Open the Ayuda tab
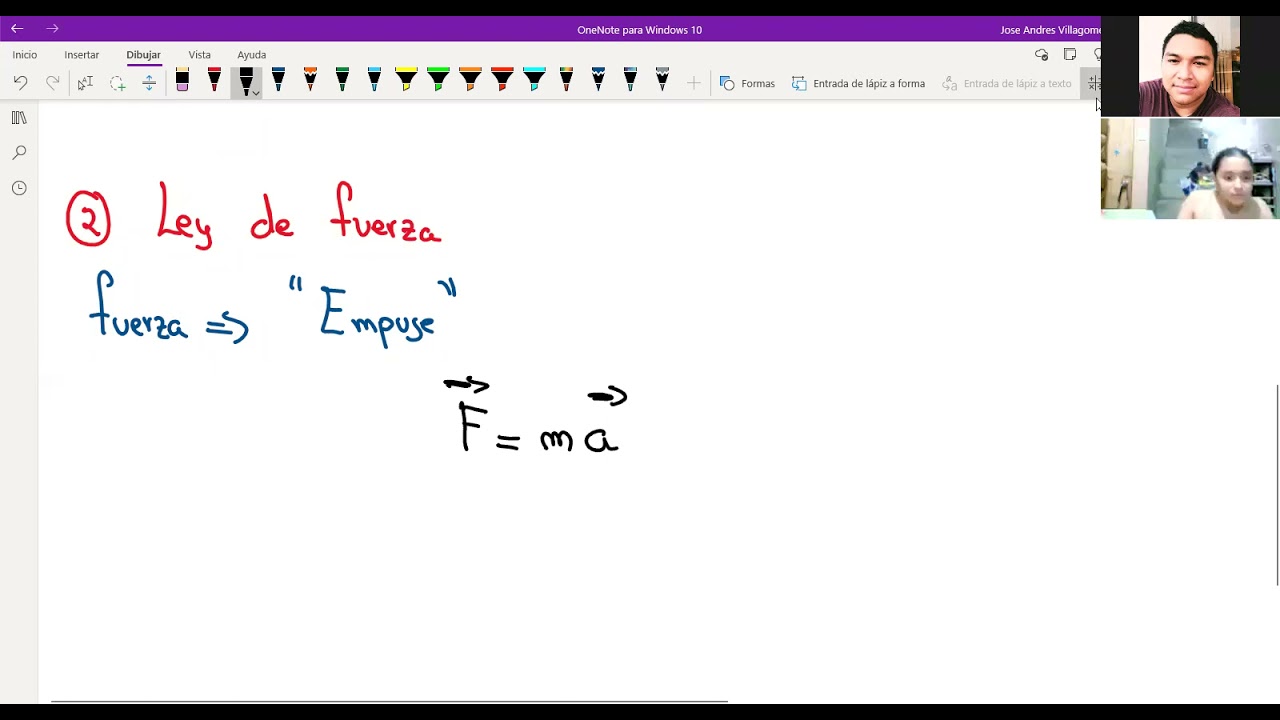1280x720 pixels. [252, 55]
